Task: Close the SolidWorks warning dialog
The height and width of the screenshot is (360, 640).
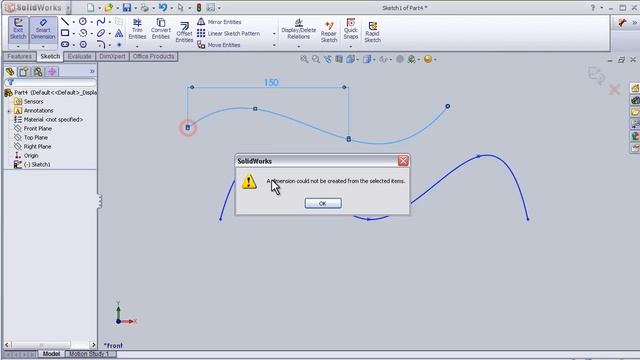Action: pos(403,161)
